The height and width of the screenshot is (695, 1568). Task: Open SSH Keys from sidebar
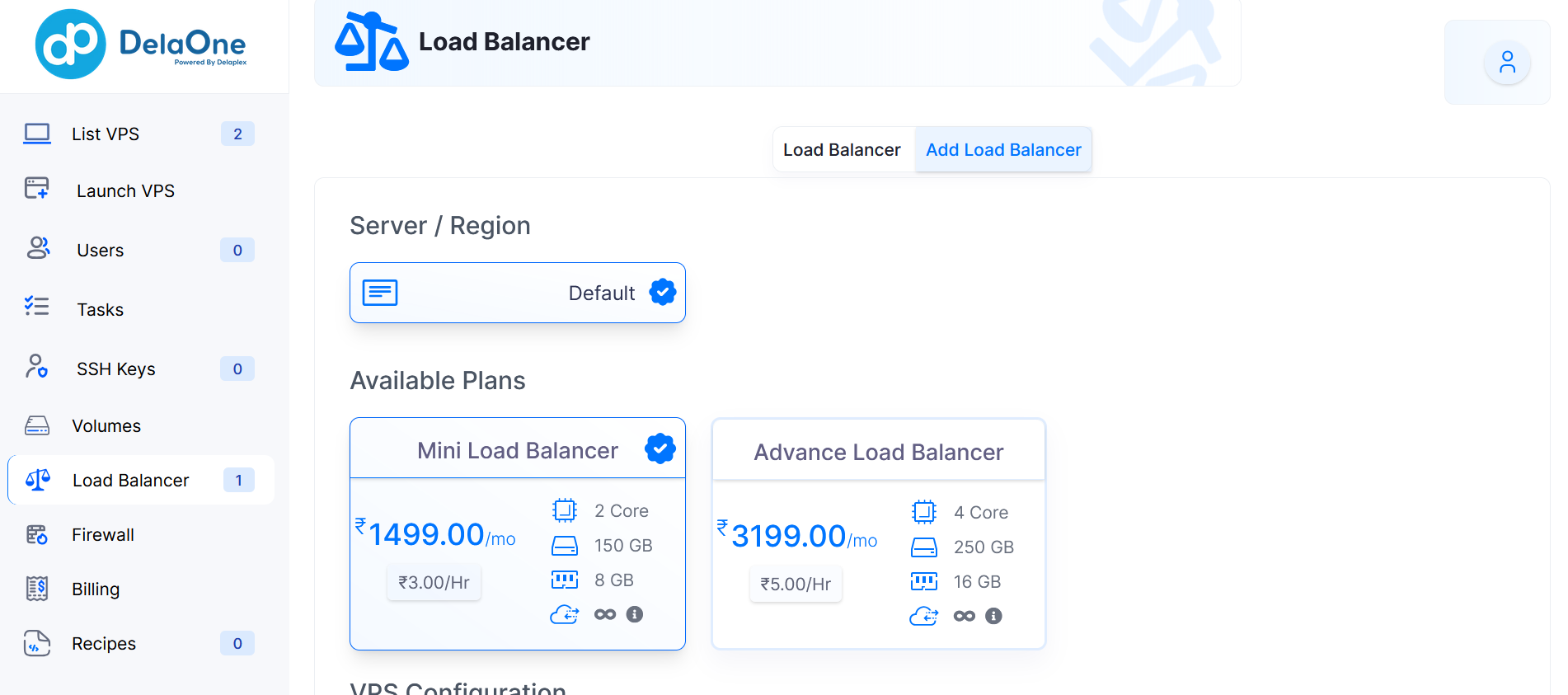pos(115,369)
